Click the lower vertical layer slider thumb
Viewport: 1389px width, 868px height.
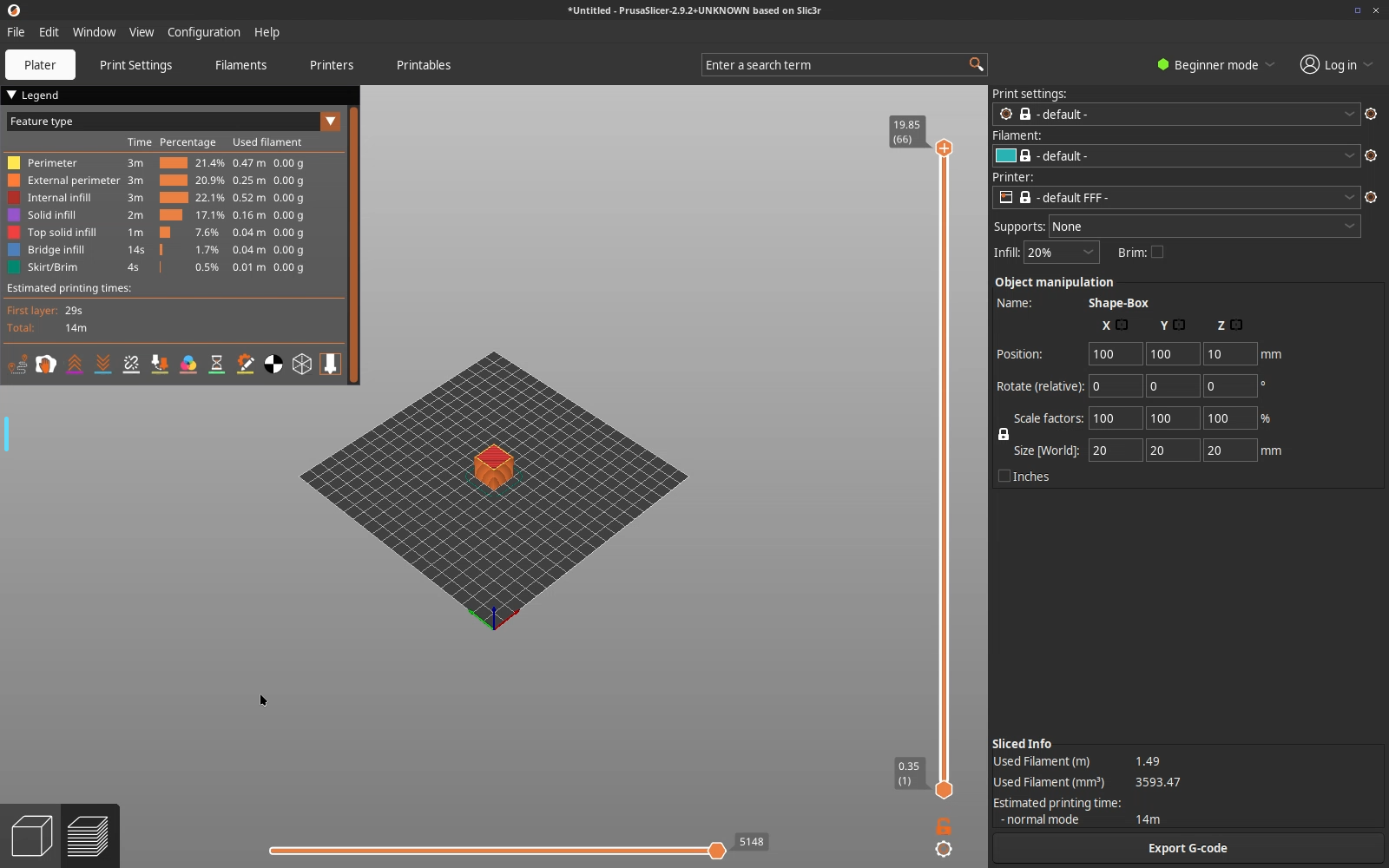point(944,790)
